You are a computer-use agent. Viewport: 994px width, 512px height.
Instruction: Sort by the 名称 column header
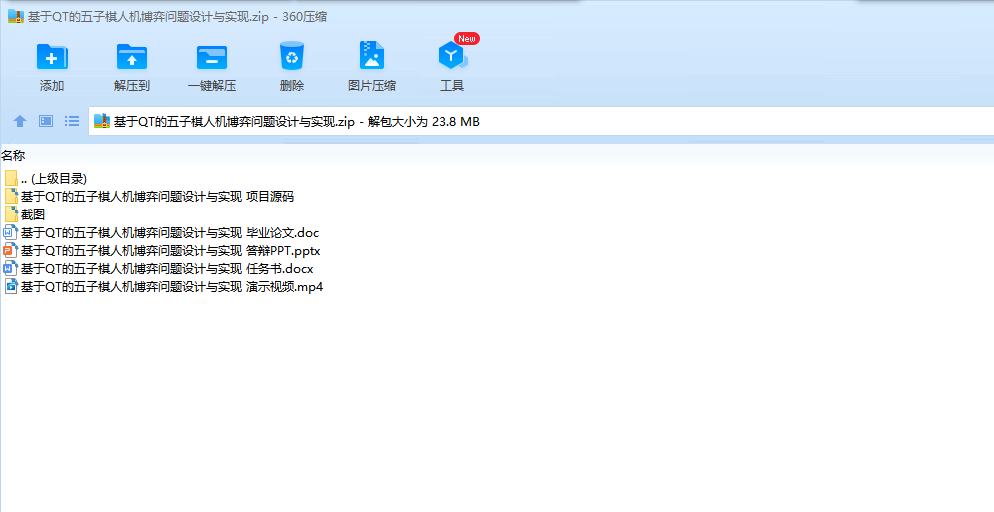pos(13,155)
